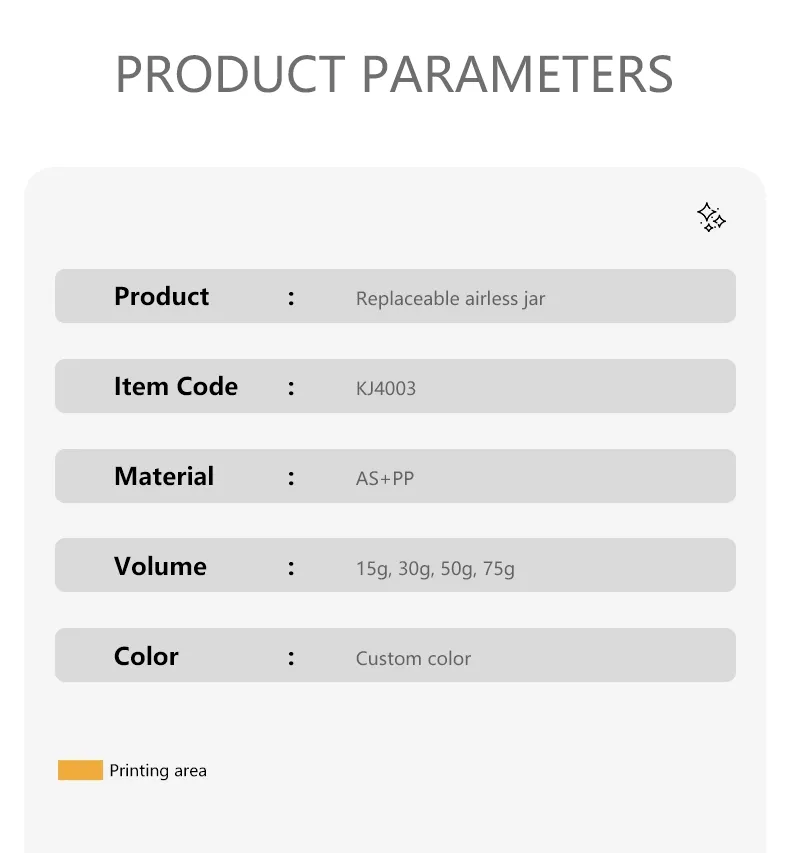The width and height of the screenshot is (790, 853).
Task: Click the Color row label
Action: coord(146,657)
